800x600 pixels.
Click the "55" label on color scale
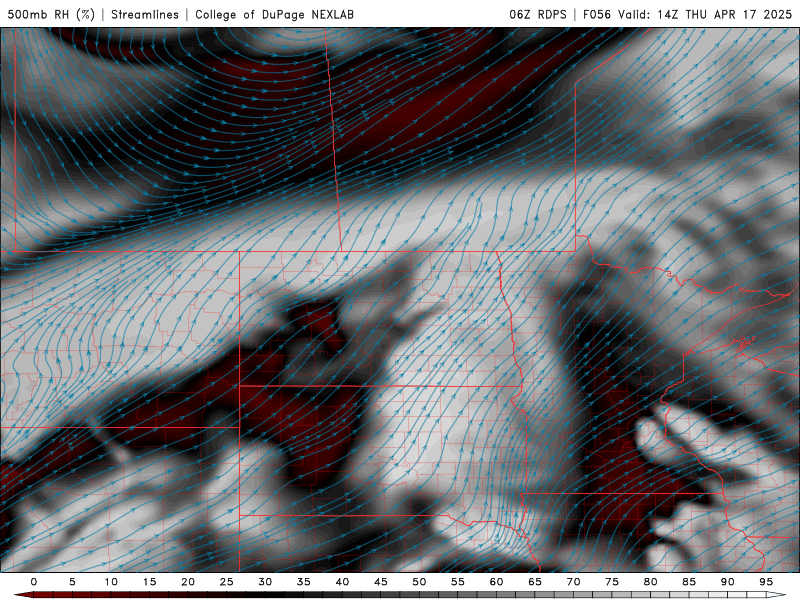[x=458, y=582]
